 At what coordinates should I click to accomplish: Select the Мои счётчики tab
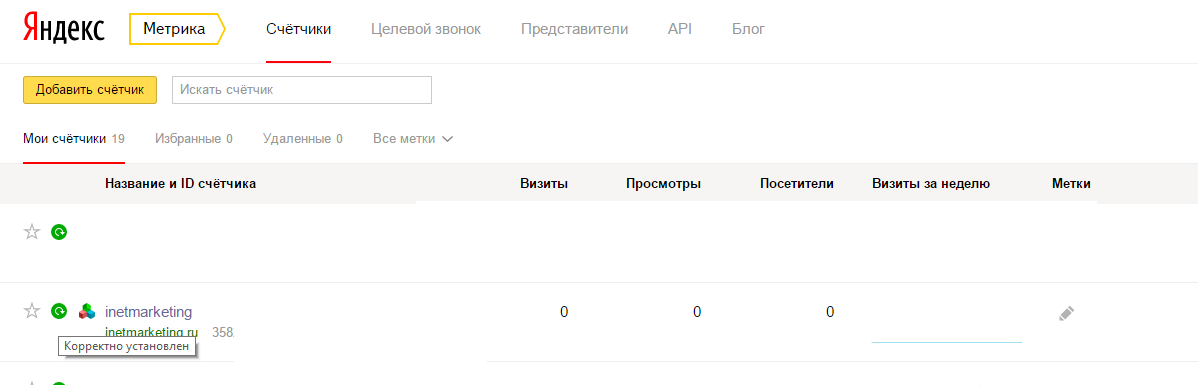[74, 139]
